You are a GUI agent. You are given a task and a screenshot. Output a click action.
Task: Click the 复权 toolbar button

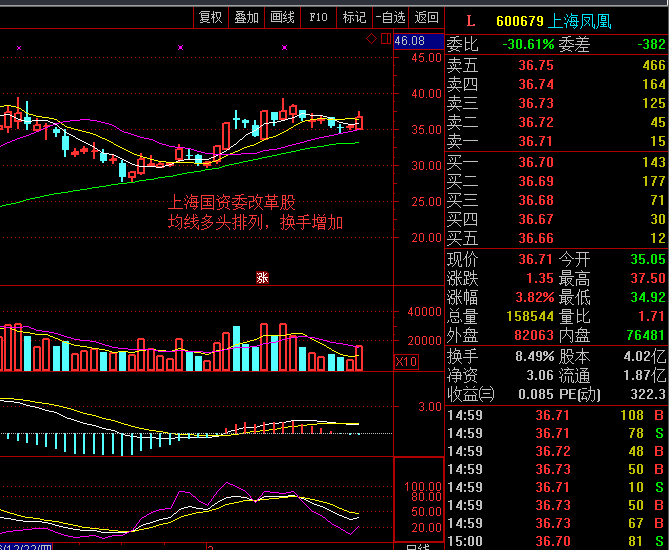pos(210,17)
